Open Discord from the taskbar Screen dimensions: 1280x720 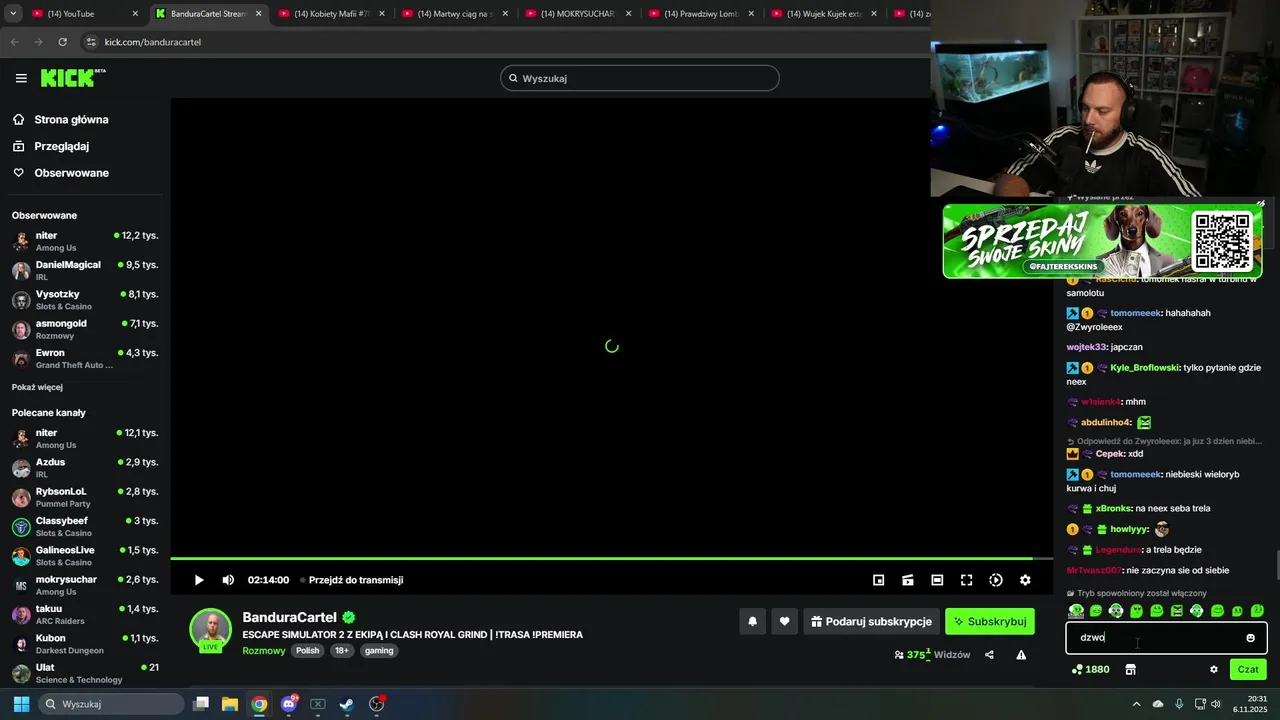click(x=289, y=704)
